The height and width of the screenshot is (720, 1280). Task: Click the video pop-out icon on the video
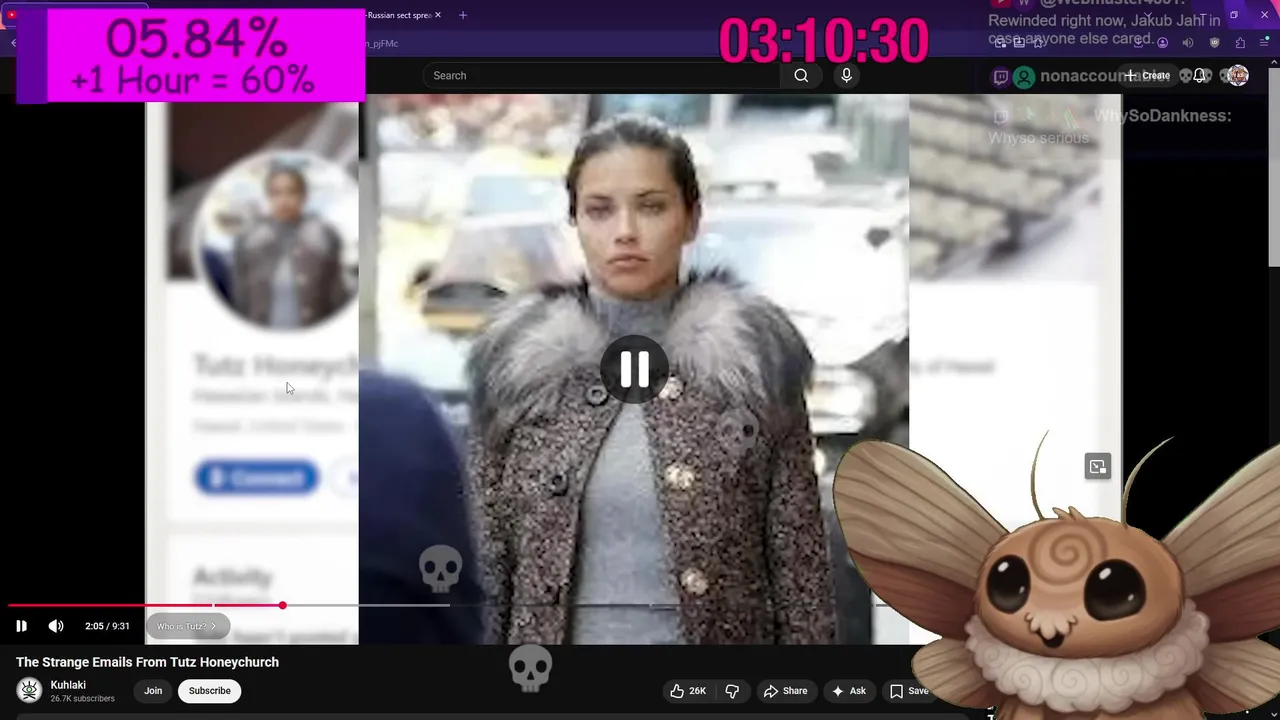pyautogui.click(x=1098, y=467)
